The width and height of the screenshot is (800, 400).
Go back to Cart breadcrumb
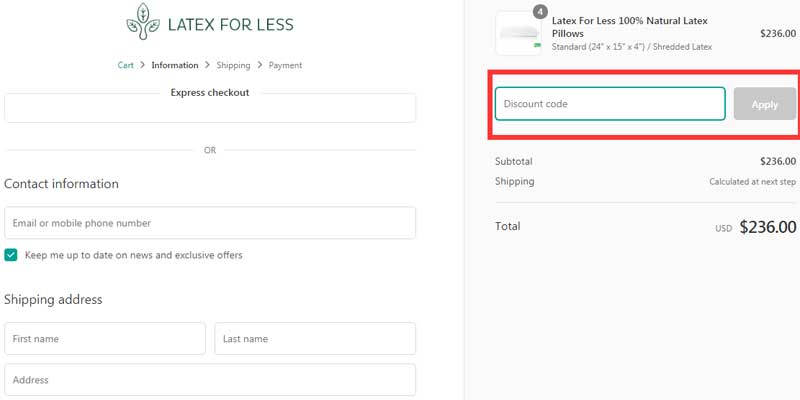[126, 65]
